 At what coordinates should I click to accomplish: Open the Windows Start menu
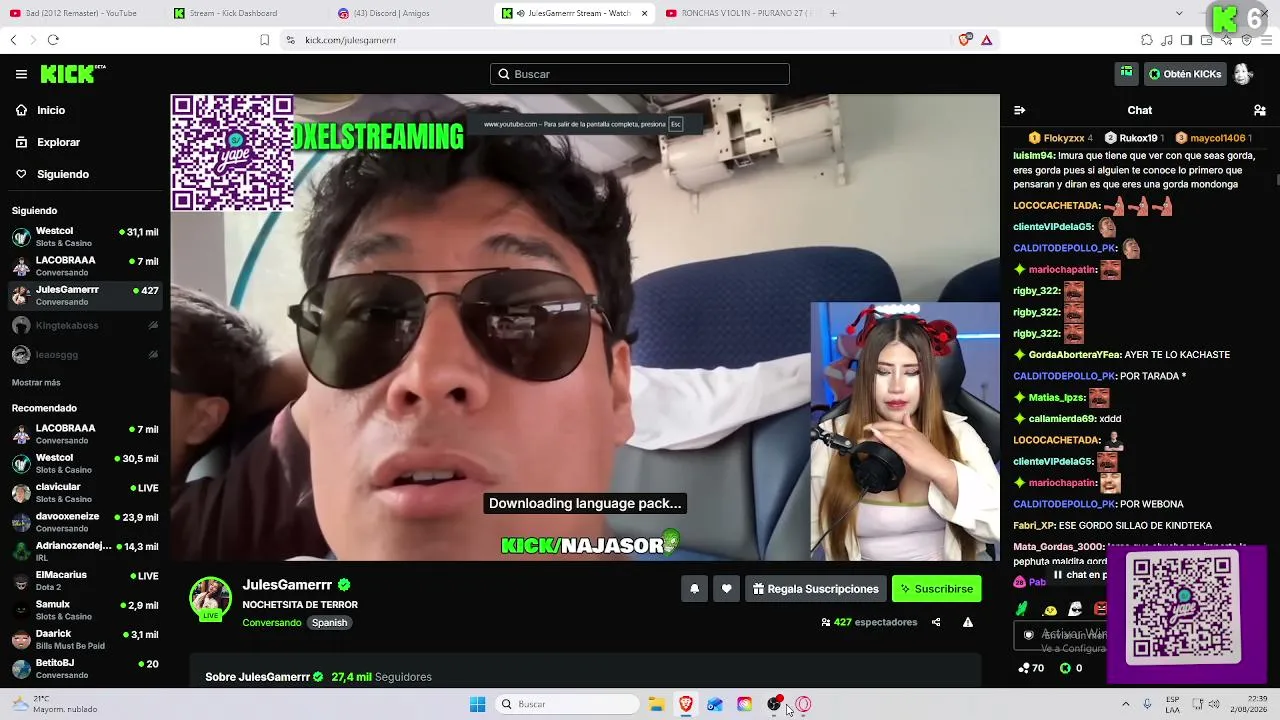tap(477, 704)
